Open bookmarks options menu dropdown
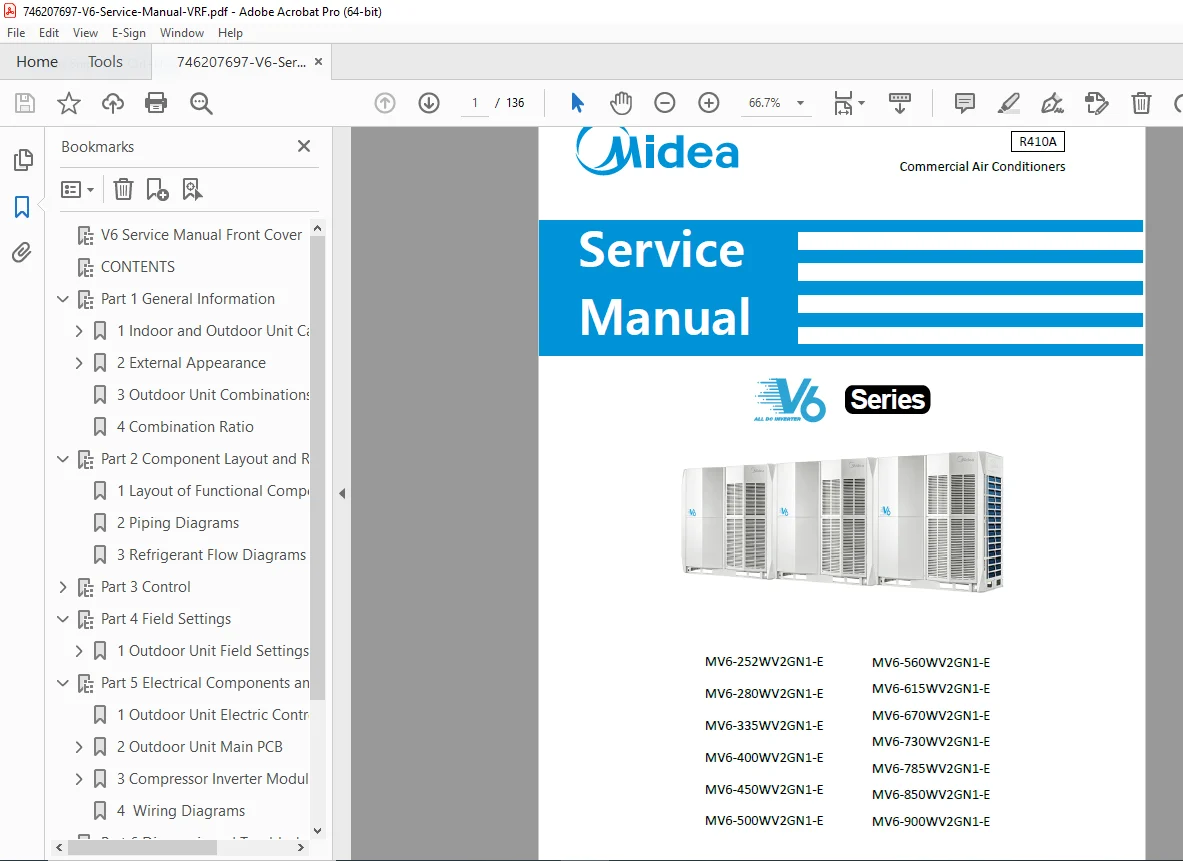The width and height of the screenshot is (1183, 861). point(78,189)
